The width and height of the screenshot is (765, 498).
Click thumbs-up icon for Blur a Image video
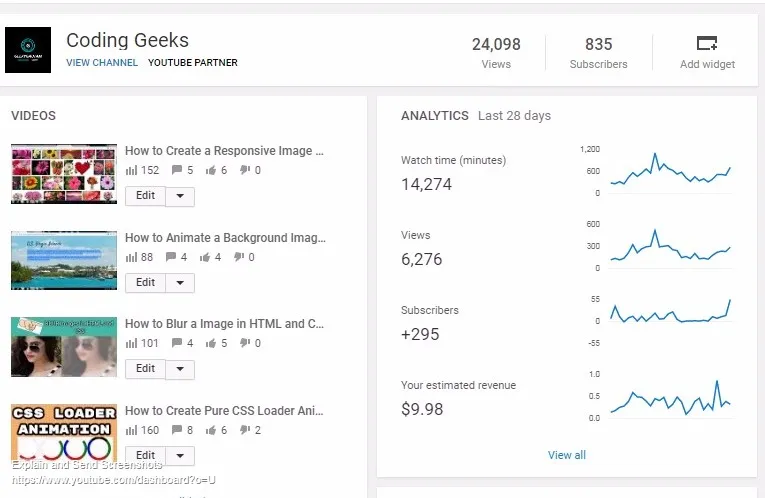(x=211, y=343)
